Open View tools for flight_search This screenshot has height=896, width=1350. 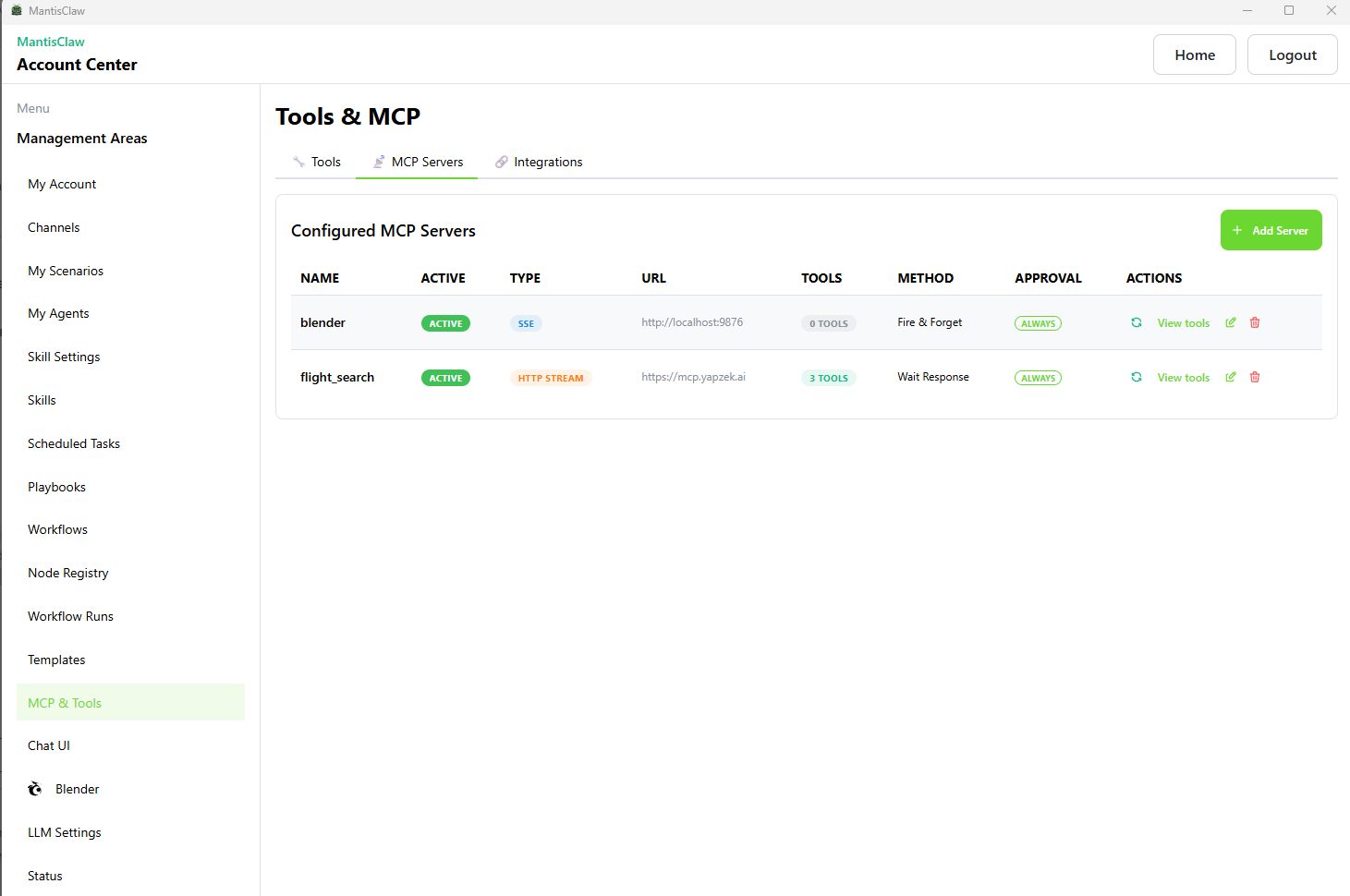1183,377
